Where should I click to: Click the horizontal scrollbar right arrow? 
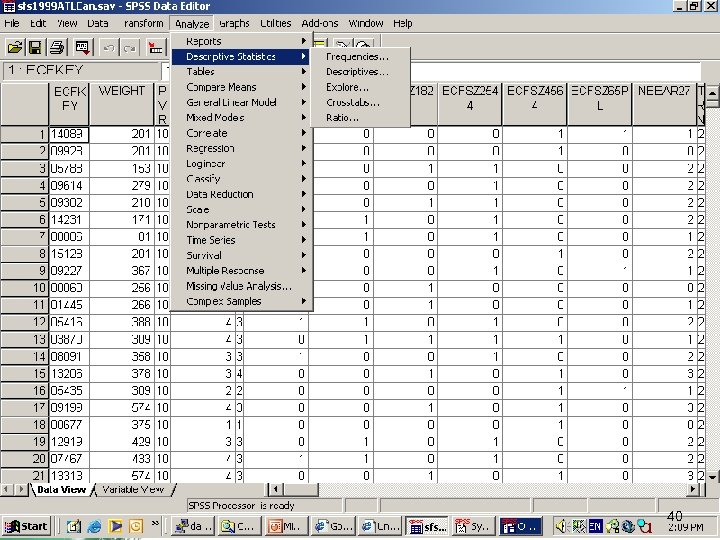tap(693, 489)
